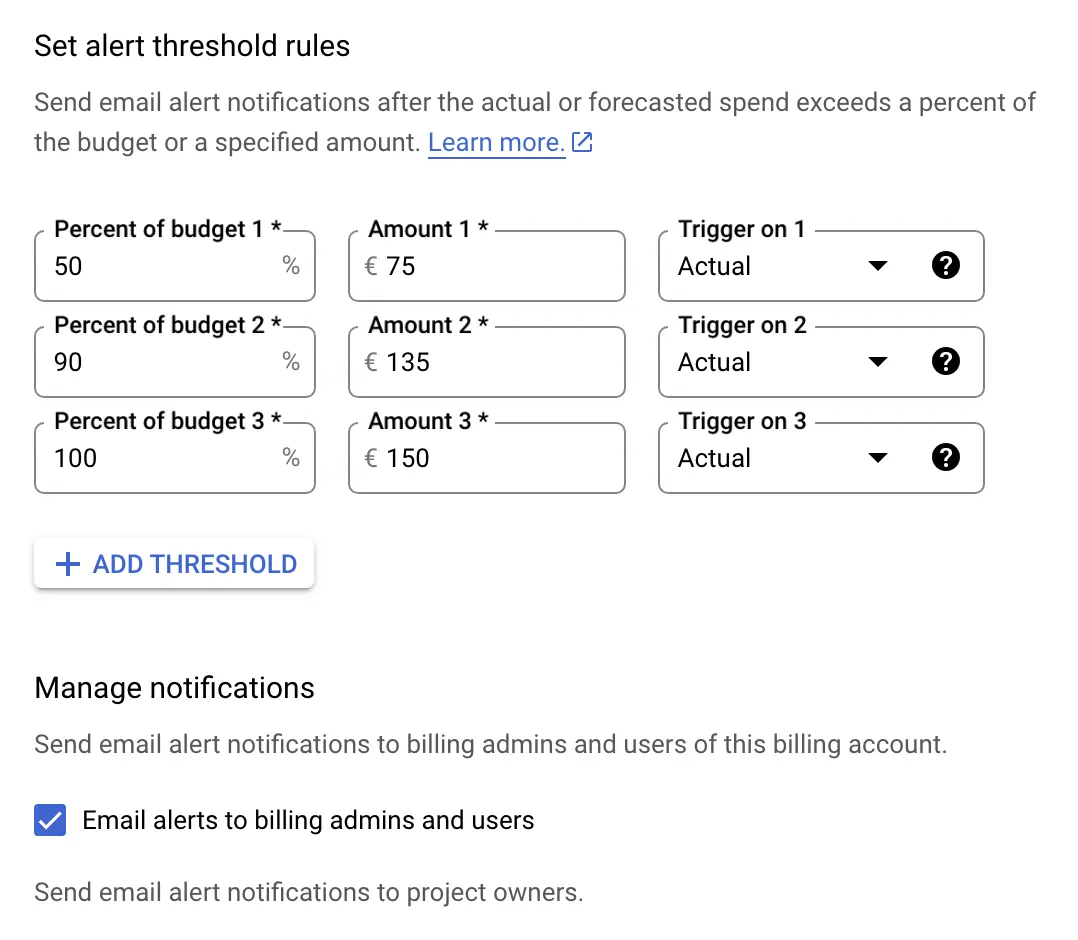Click the Amount 3 input showing 150
1078x940 pixels.
(500, 459)
